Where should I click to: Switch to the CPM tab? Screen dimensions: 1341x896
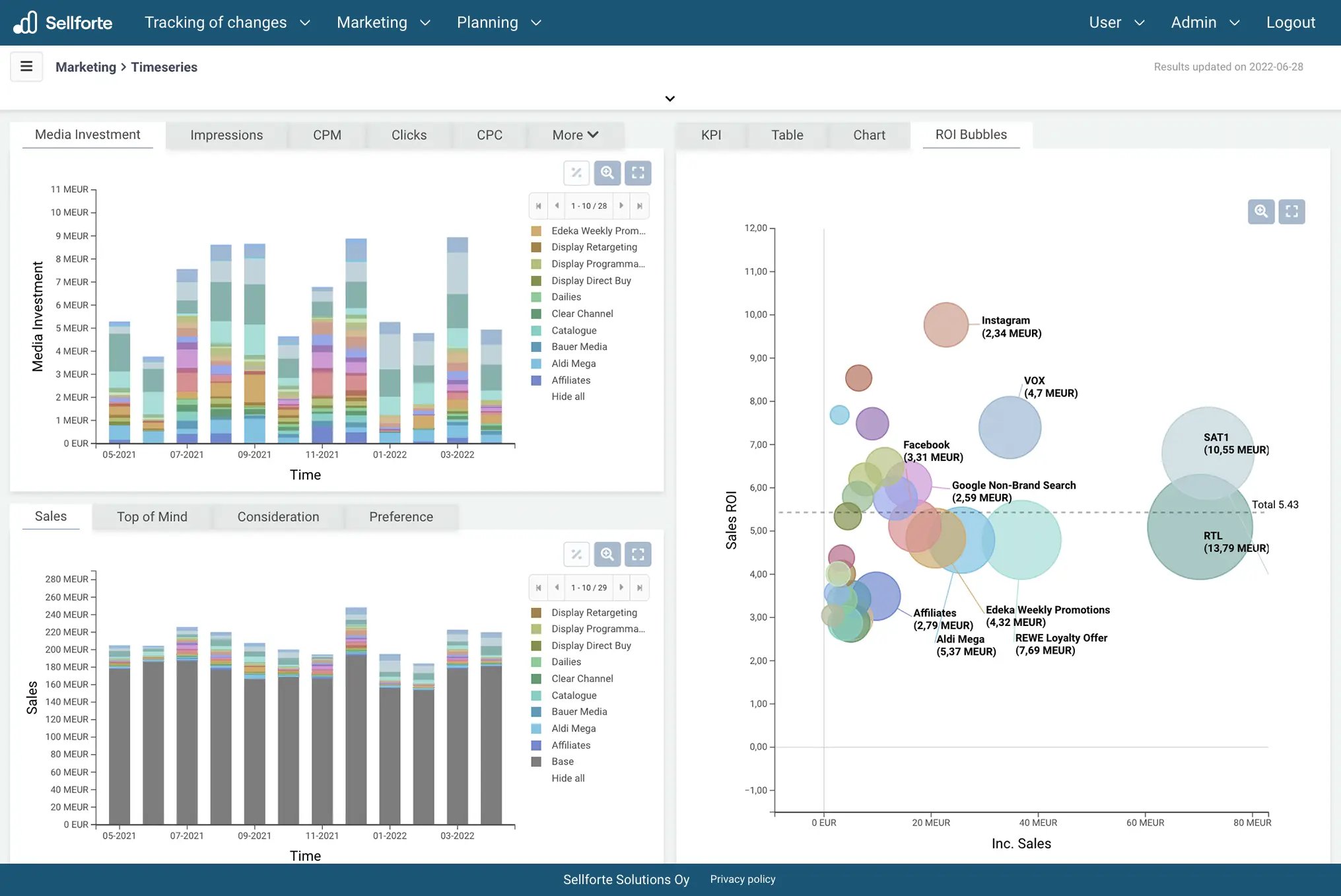tap(327, 135)
